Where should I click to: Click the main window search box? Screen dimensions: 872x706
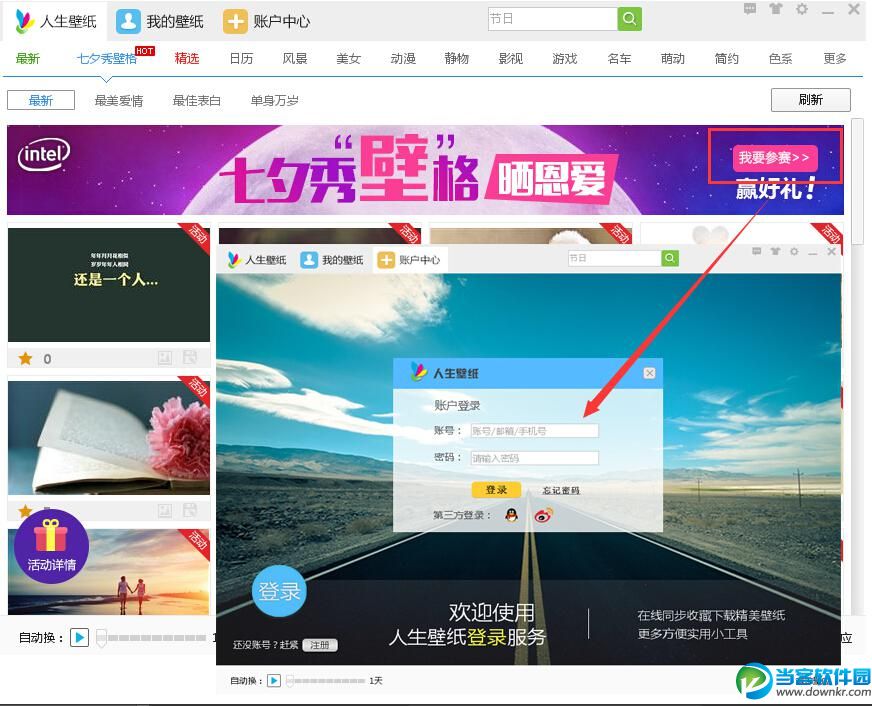(x=553, y=19)
